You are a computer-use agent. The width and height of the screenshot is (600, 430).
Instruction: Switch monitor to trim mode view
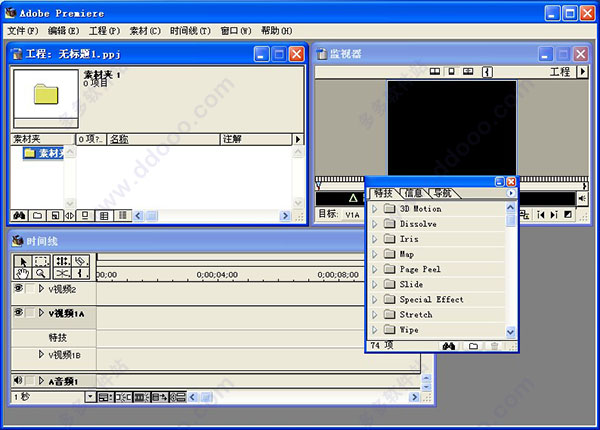click(468, 72)
